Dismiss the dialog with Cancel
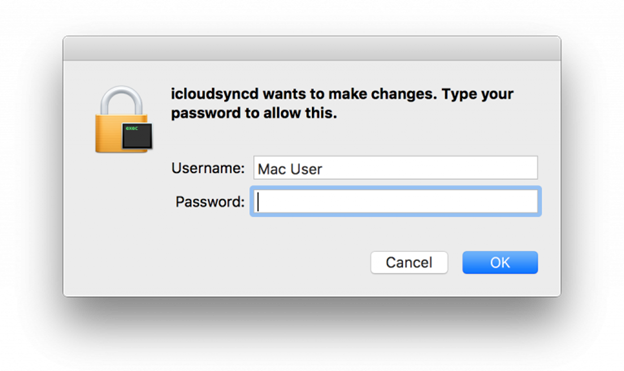The width and height of the screenshot is (624, 371). pyautogui.click(x=409, y=262)
